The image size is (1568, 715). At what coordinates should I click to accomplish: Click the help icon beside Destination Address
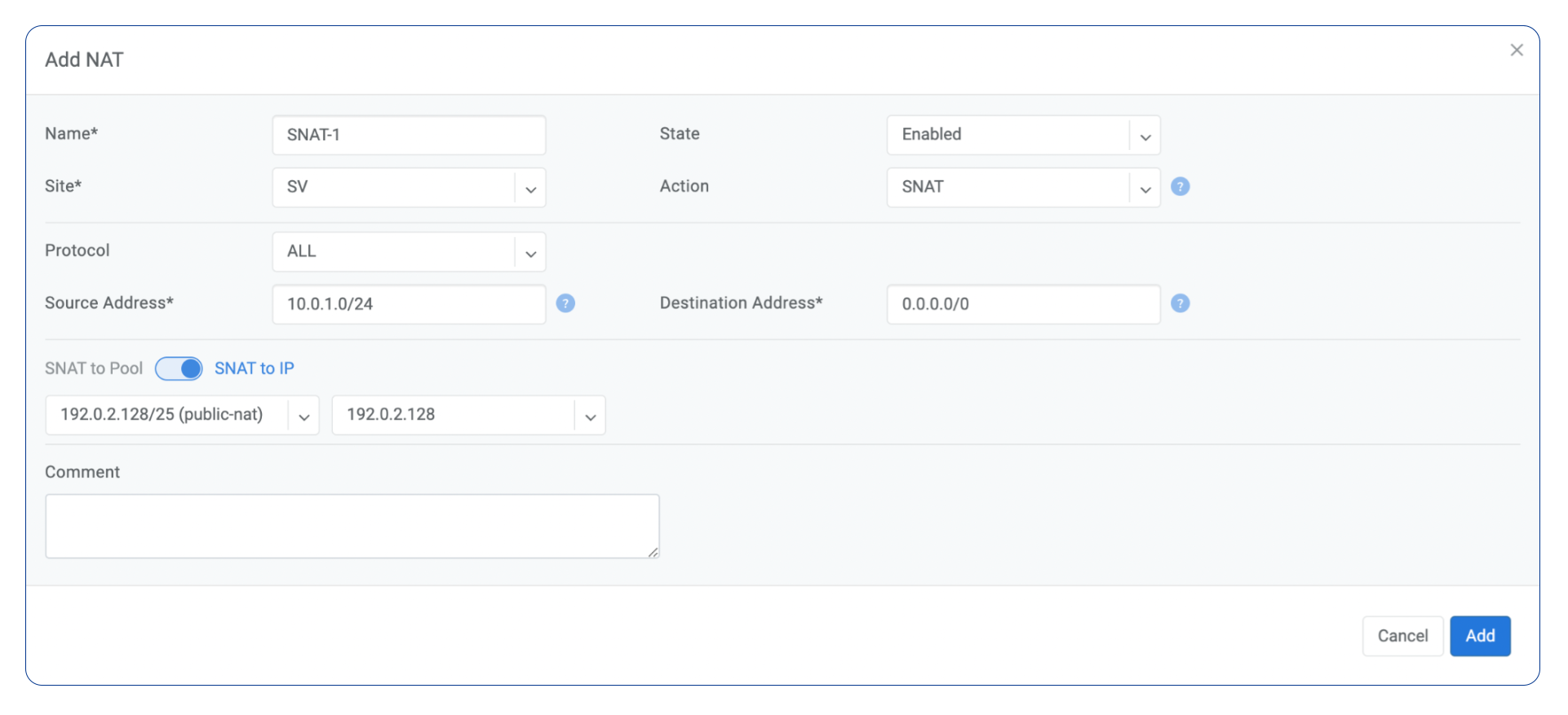pyautogui.click(x=1180, y=303)
